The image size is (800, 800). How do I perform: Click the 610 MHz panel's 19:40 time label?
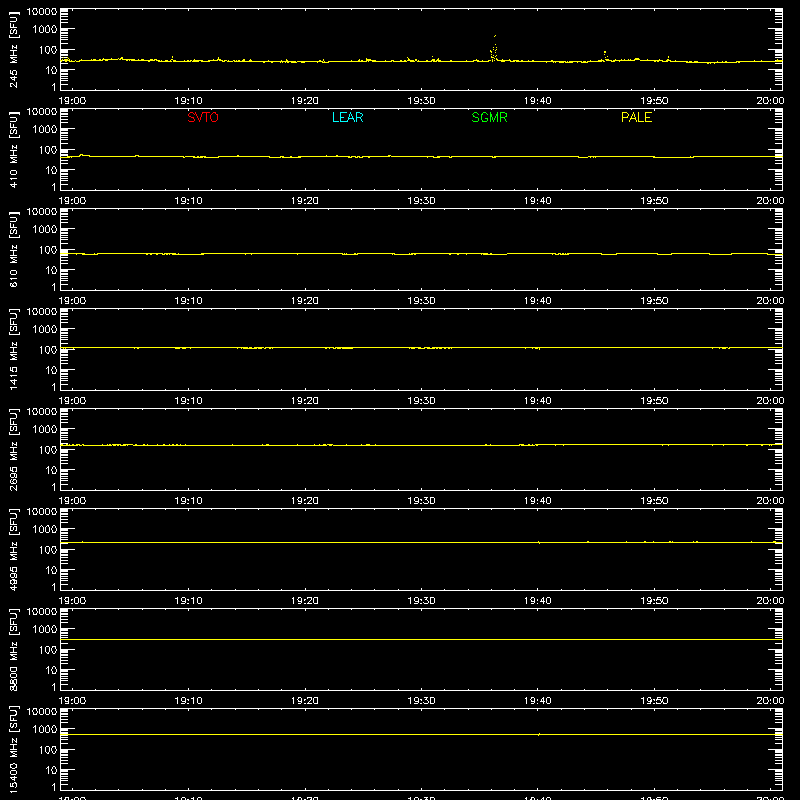pos(537,301)
